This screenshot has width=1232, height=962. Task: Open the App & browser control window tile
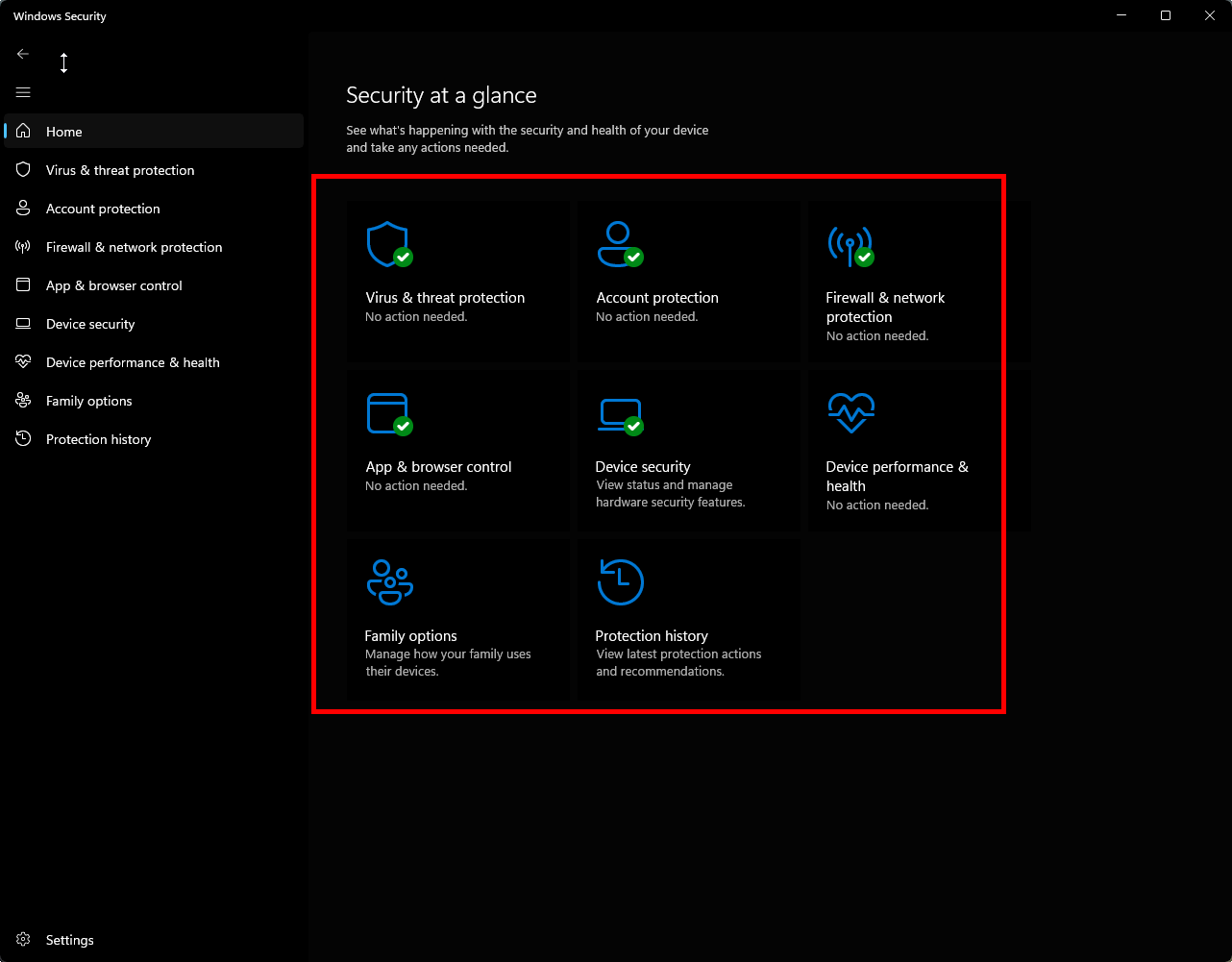tap(458, 451)
